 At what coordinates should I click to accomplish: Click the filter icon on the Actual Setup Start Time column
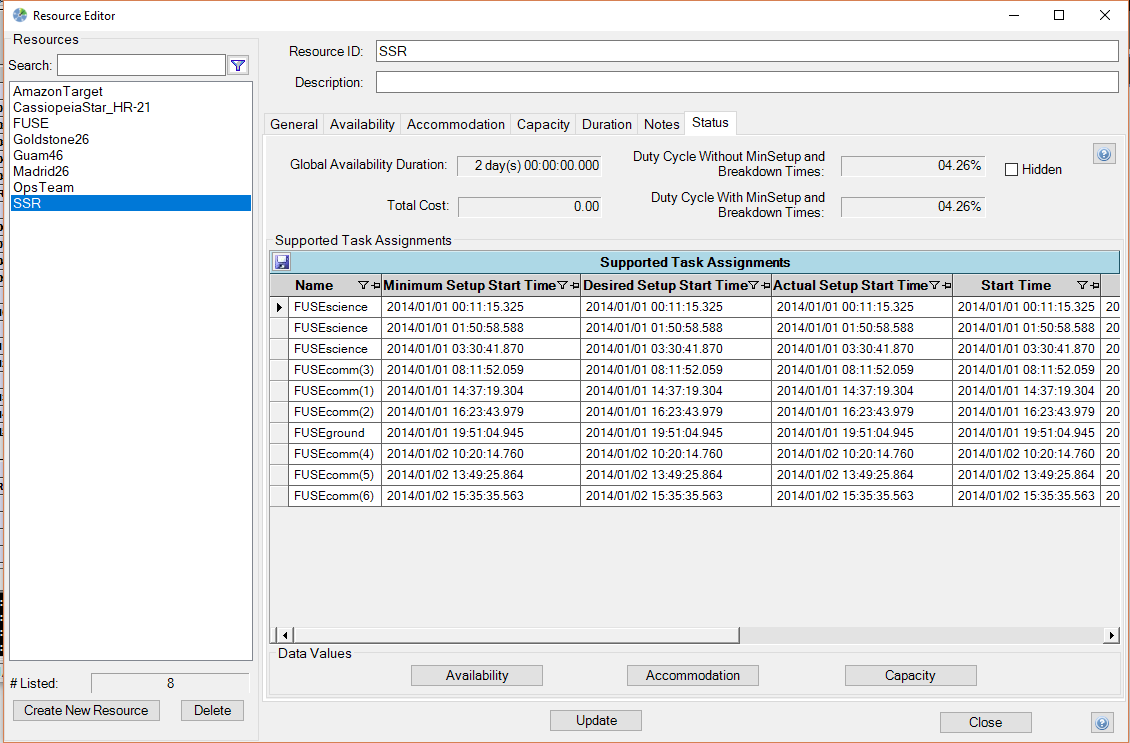tap(934, 286)
